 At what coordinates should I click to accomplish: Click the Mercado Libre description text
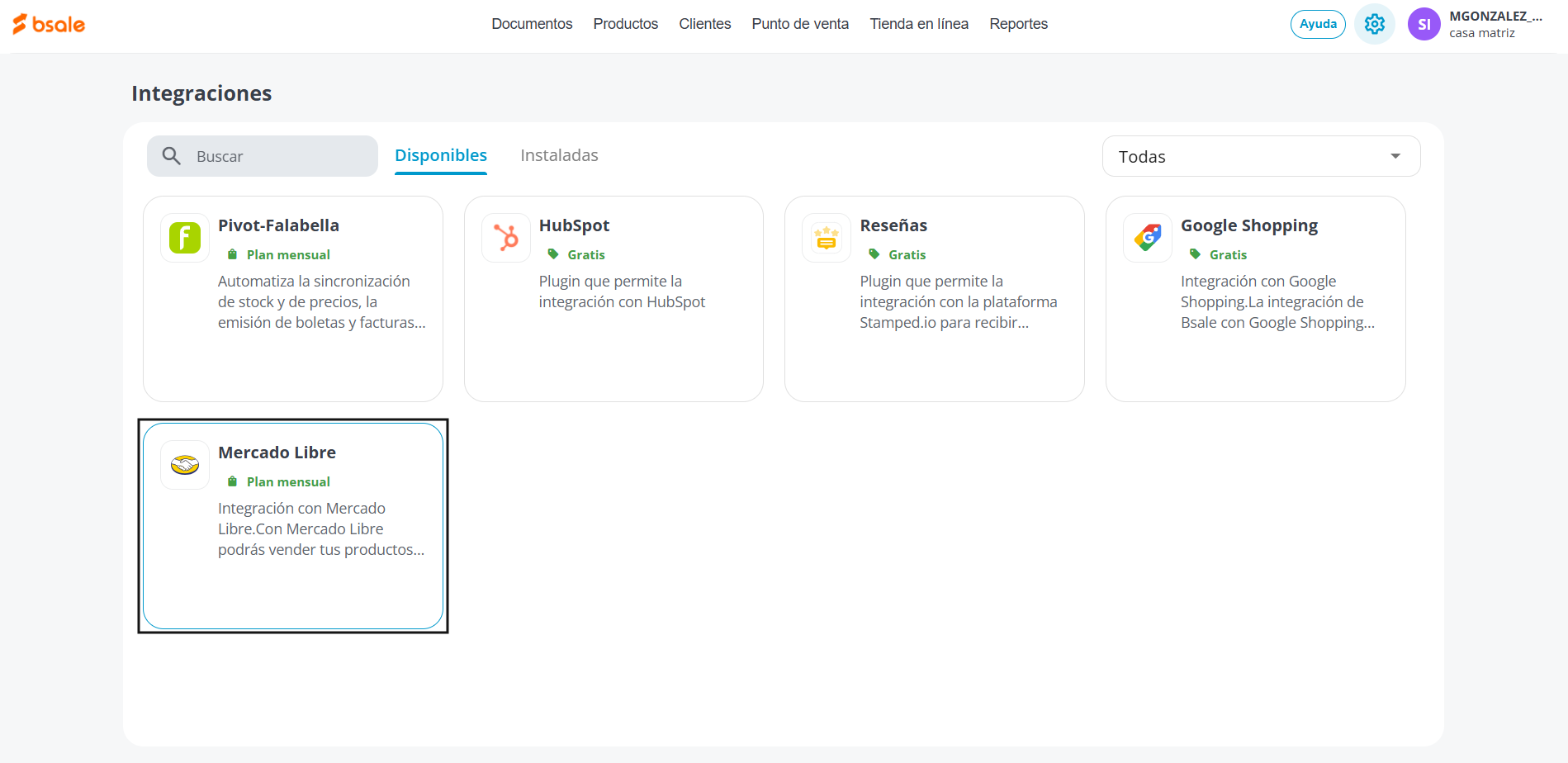[321, 529]
